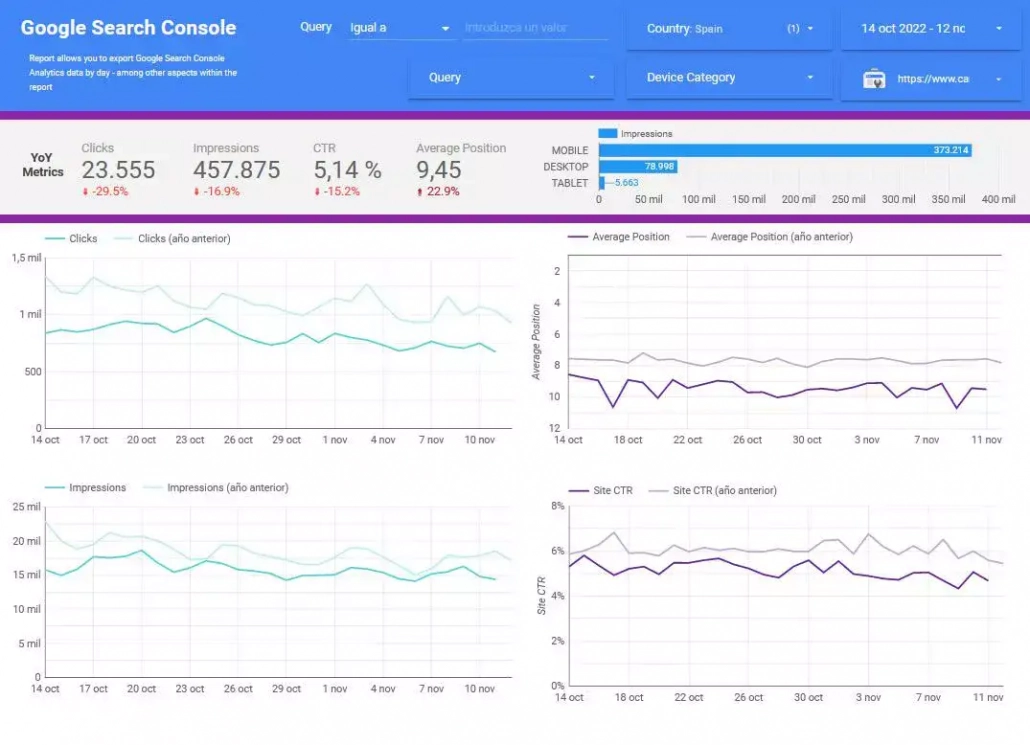The width and height of the screenshot is (1030, 745).
Task: Toggle 'Impressions (año anterior)' legend entry
Action: [216, 487]
